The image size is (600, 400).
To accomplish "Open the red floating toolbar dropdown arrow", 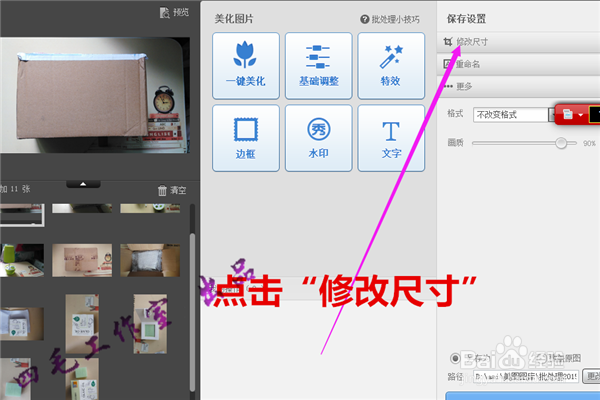I will 580,115.
